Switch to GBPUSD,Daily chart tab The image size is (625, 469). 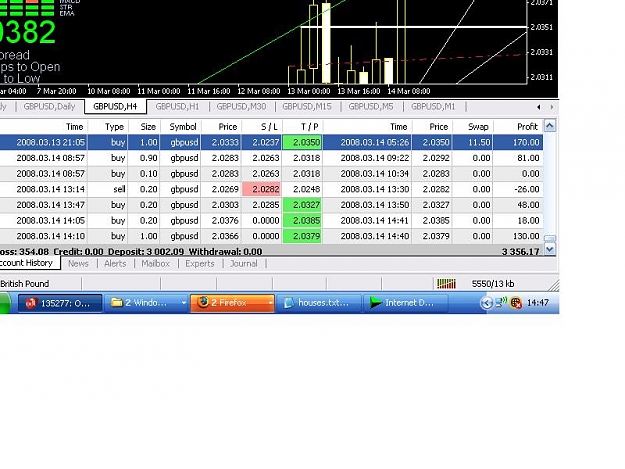coord(49,107)
